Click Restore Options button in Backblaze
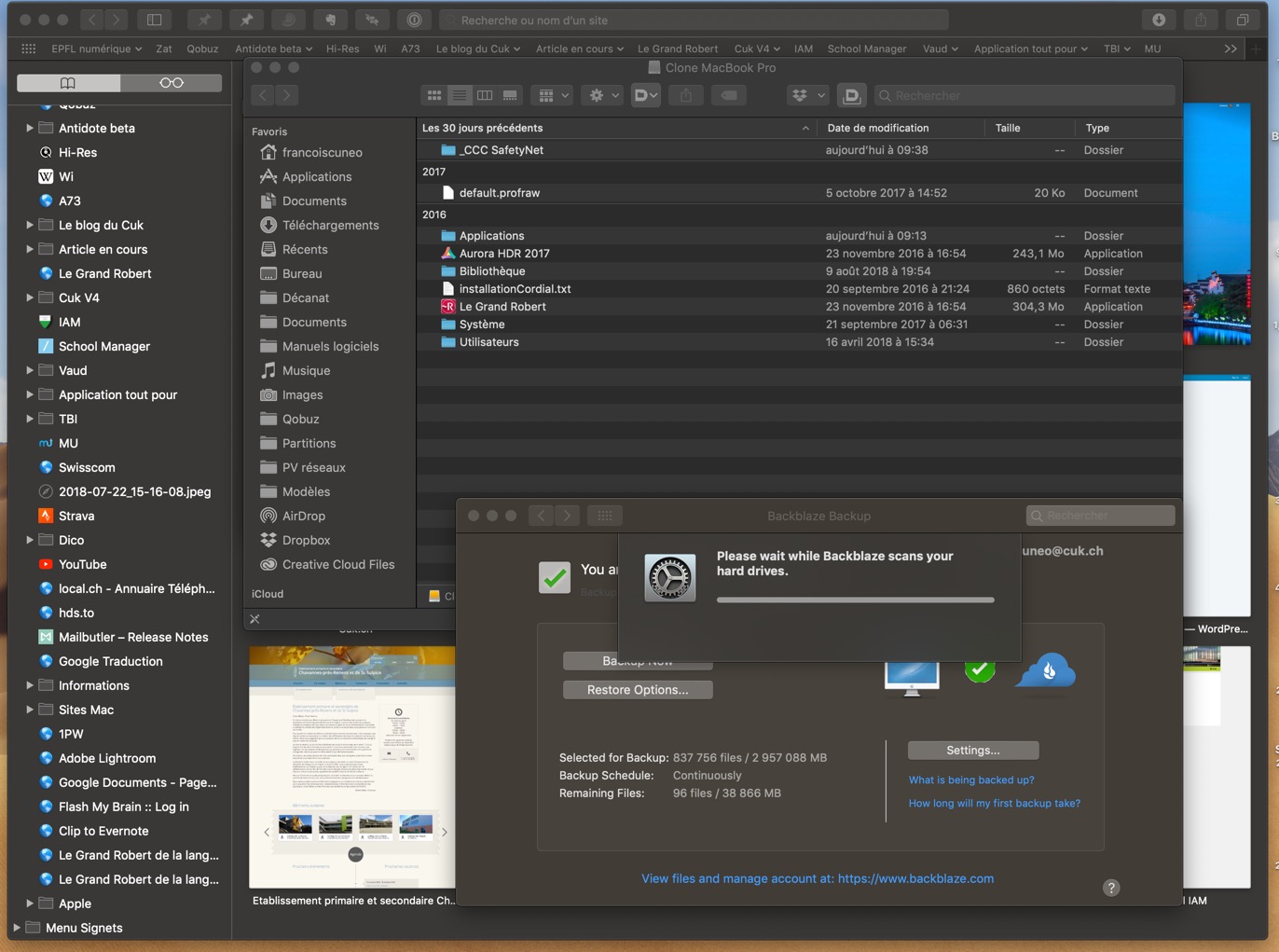Viewport: 1279px width, 952px height. click(x=638, y=690)
